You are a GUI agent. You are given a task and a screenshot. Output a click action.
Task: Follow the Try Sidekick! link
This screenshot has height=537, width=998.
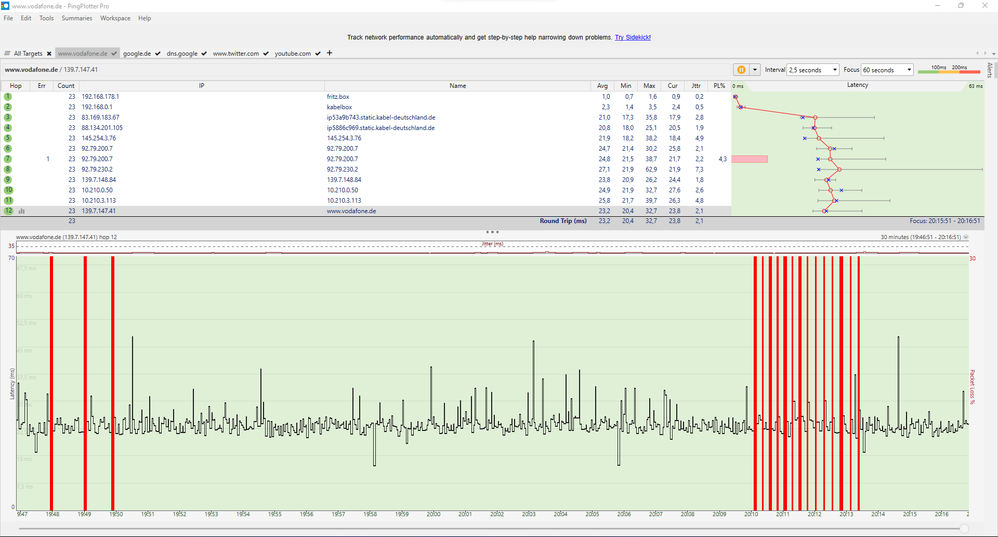click(633, 38)
